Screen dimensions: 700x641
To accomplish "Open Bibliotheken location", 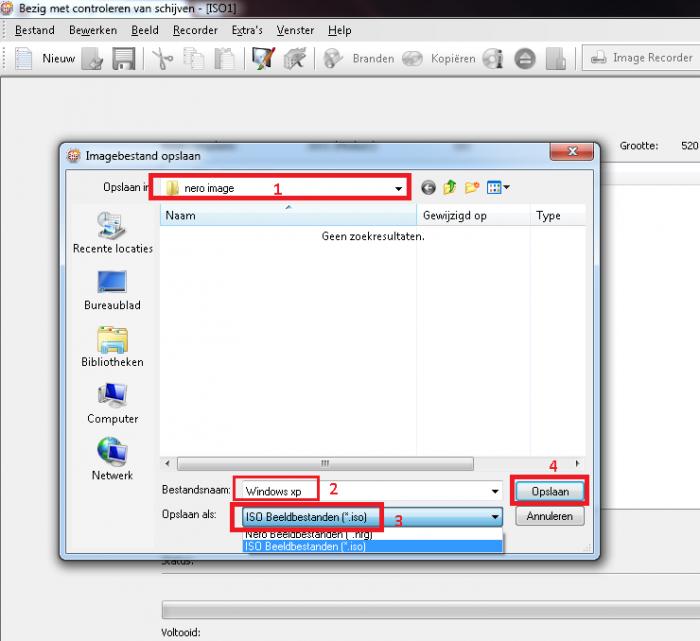I will [x=112, y=347].
